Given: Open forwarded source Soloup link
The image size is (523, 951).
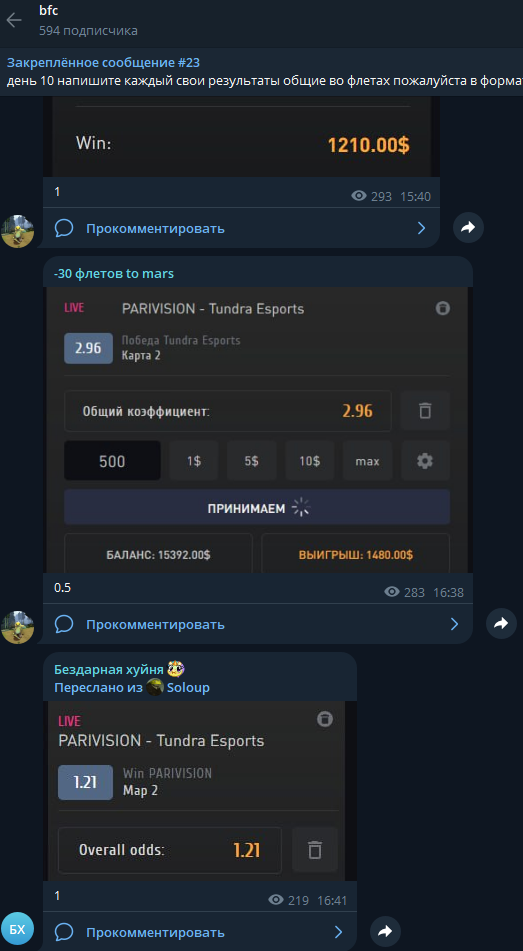Looking at the screenshot, I should [188, 687].
